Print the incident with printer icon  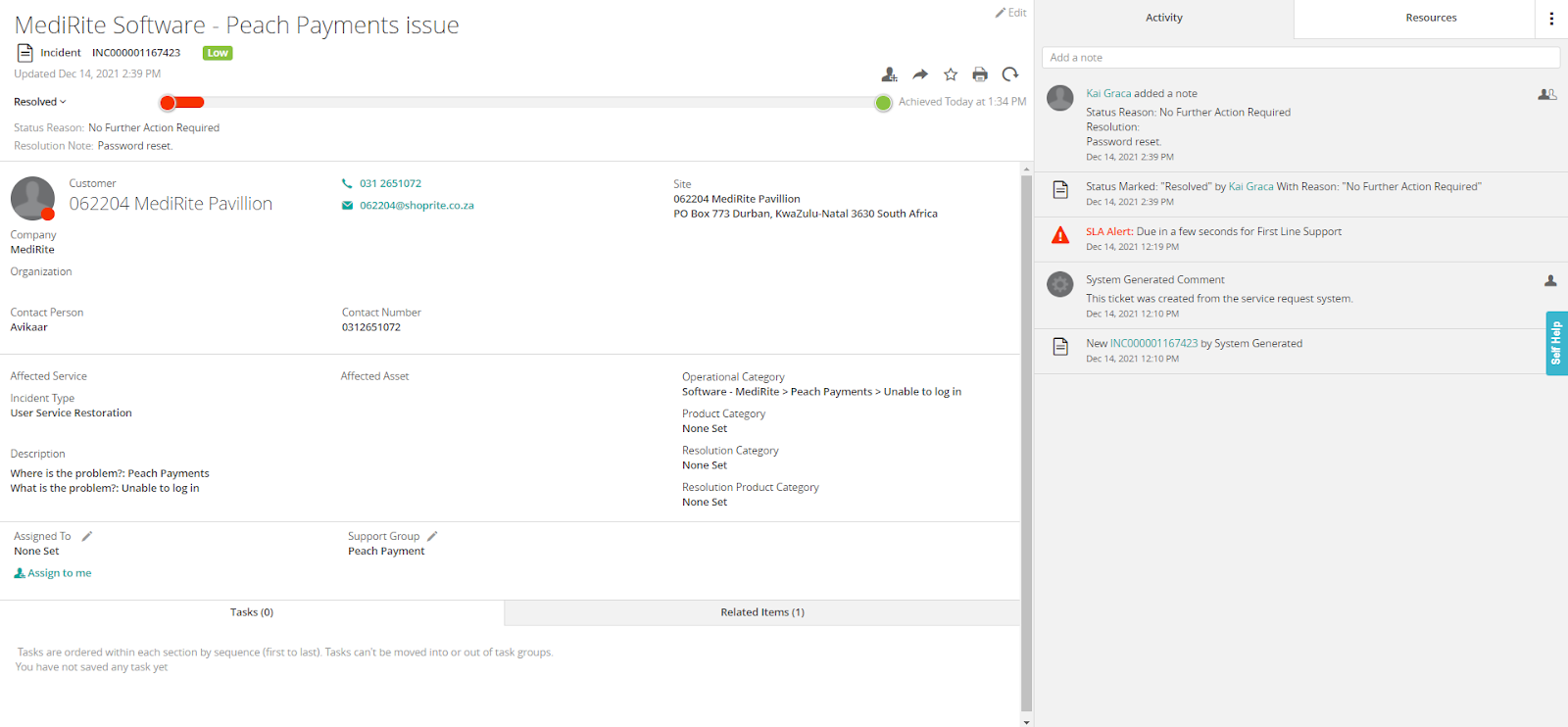point(980,74)
